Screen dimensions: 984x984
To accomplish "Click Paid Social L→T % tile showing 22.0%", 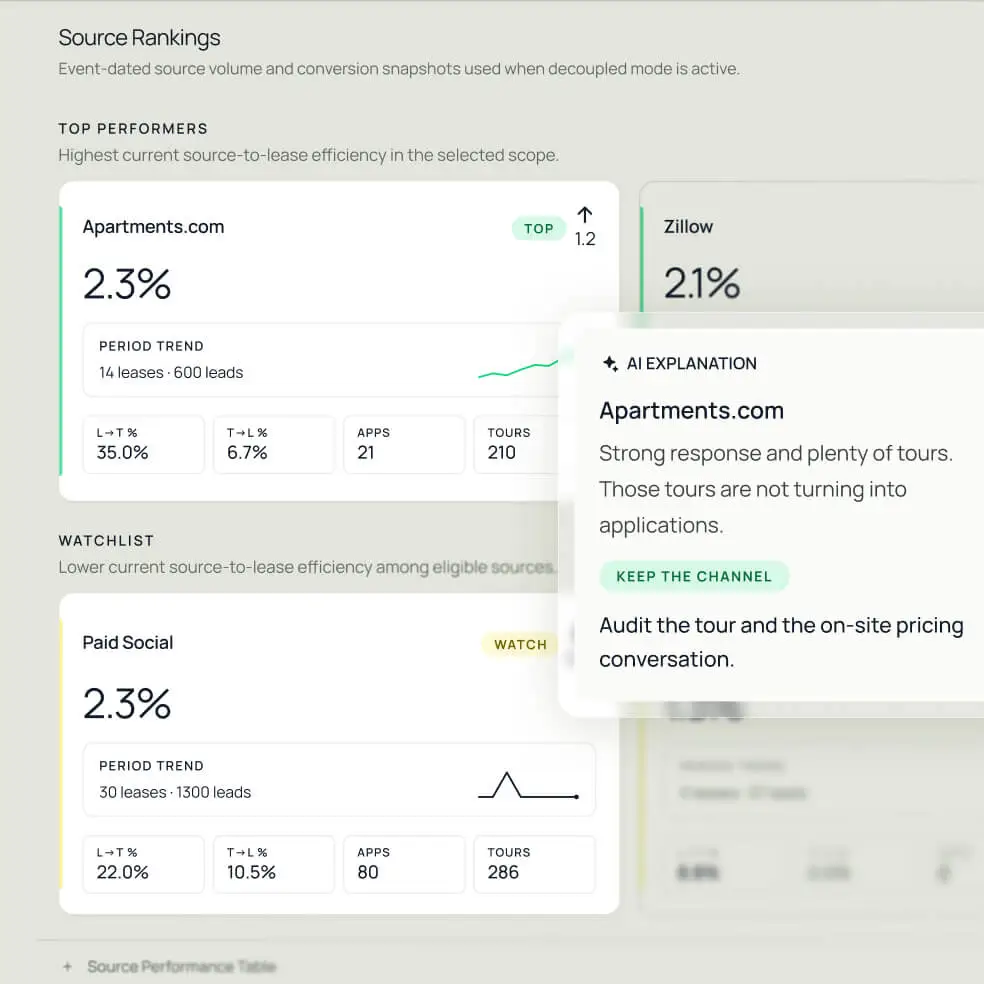I will (144, 864).
